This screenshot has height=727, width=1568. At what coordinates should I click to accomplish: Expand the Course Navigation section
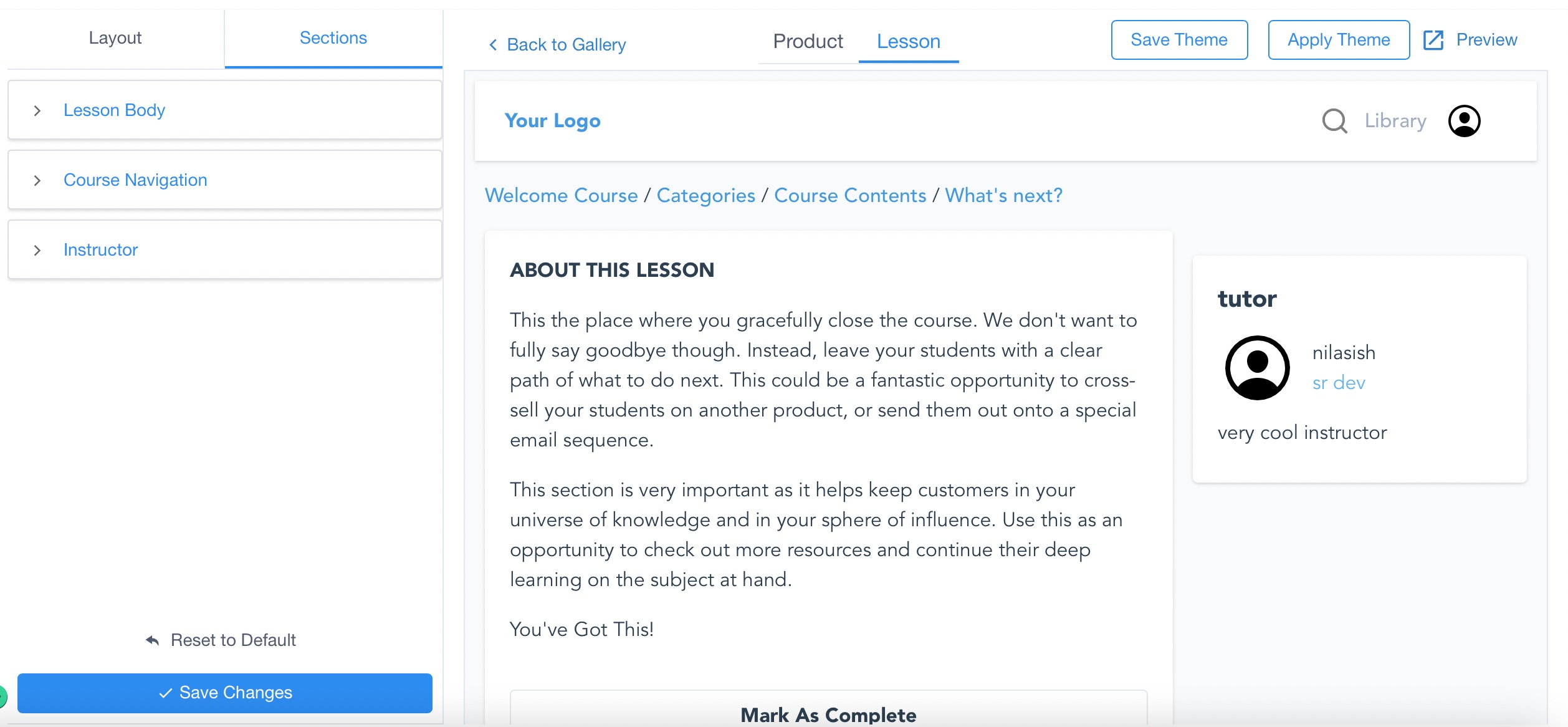click(224, 180)
